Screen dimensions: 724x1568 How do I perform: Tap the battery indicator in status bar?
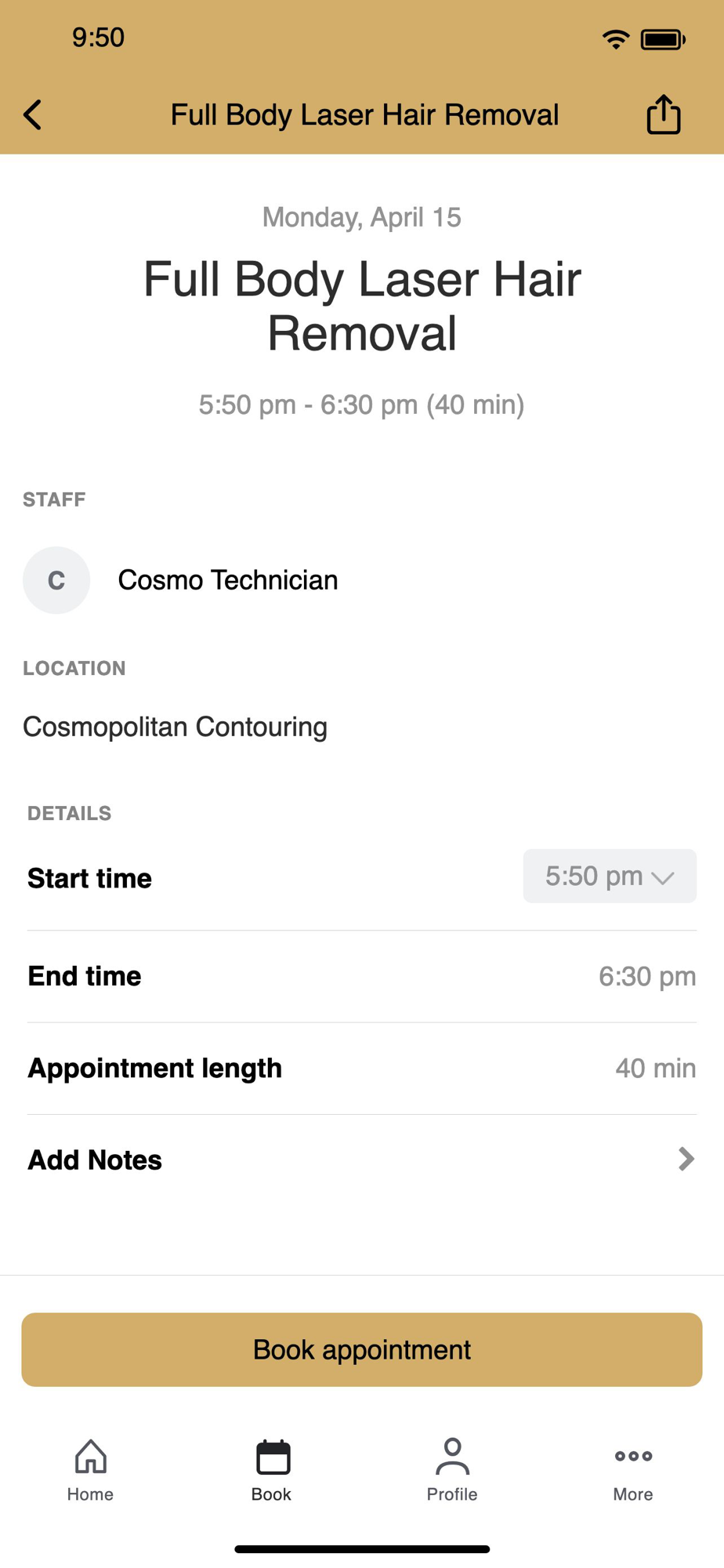tap(663, 39)
